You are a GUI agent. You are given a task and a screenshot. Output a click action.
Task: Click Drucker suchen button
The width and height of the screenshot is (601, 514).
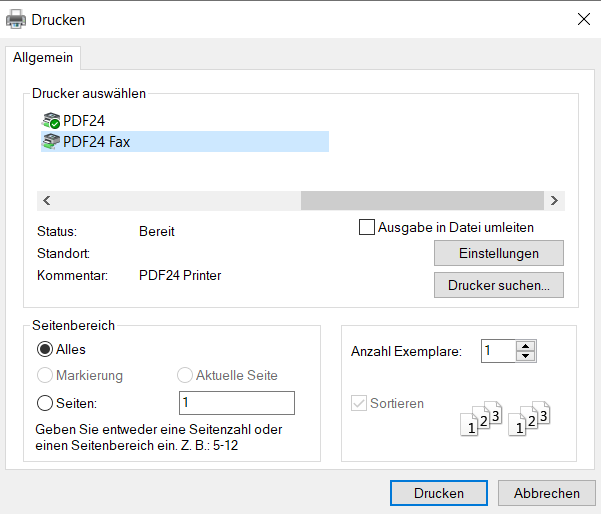click(499, 285)
